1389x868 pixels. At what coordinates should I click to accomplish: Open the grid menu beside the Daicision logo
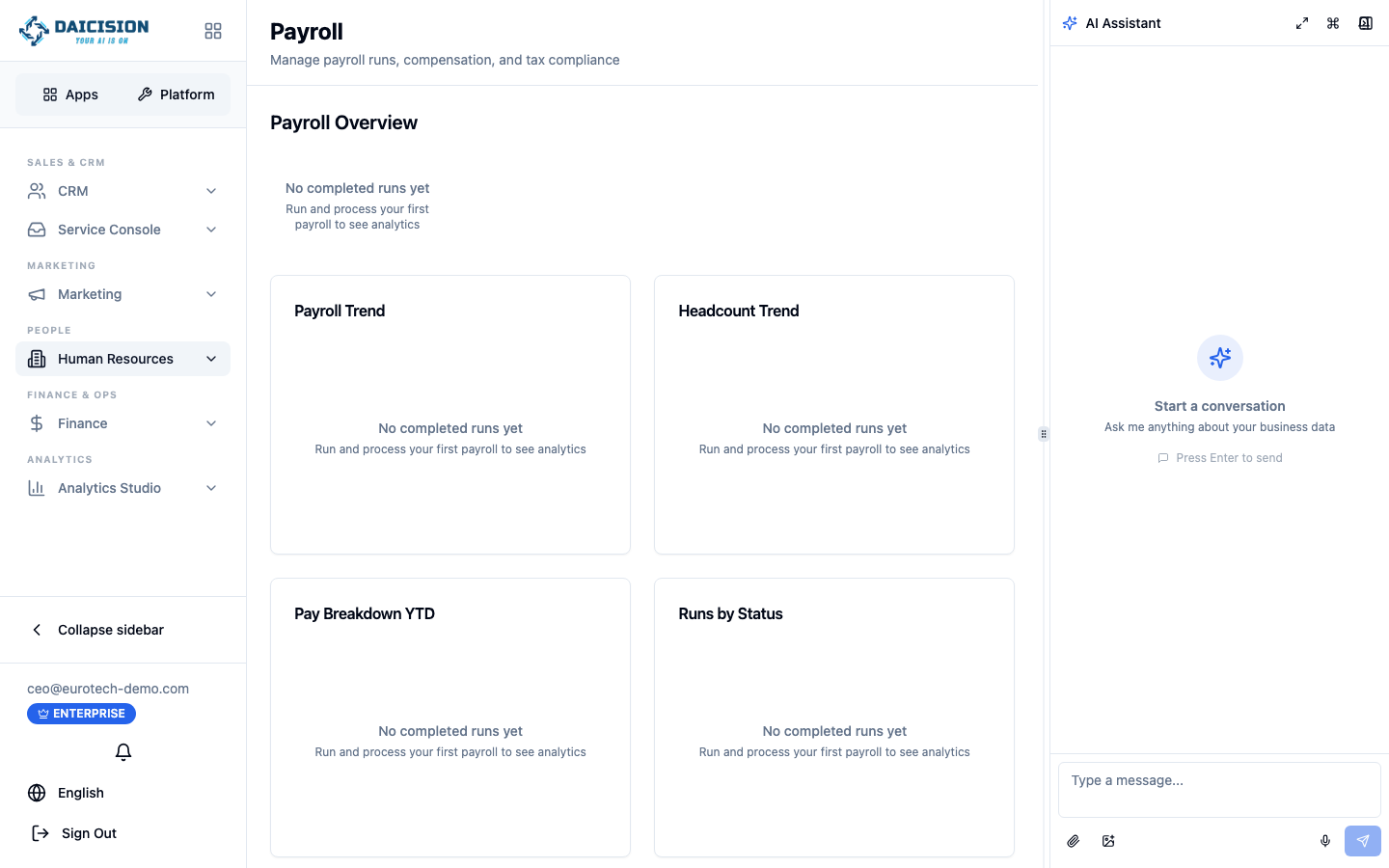213,31
